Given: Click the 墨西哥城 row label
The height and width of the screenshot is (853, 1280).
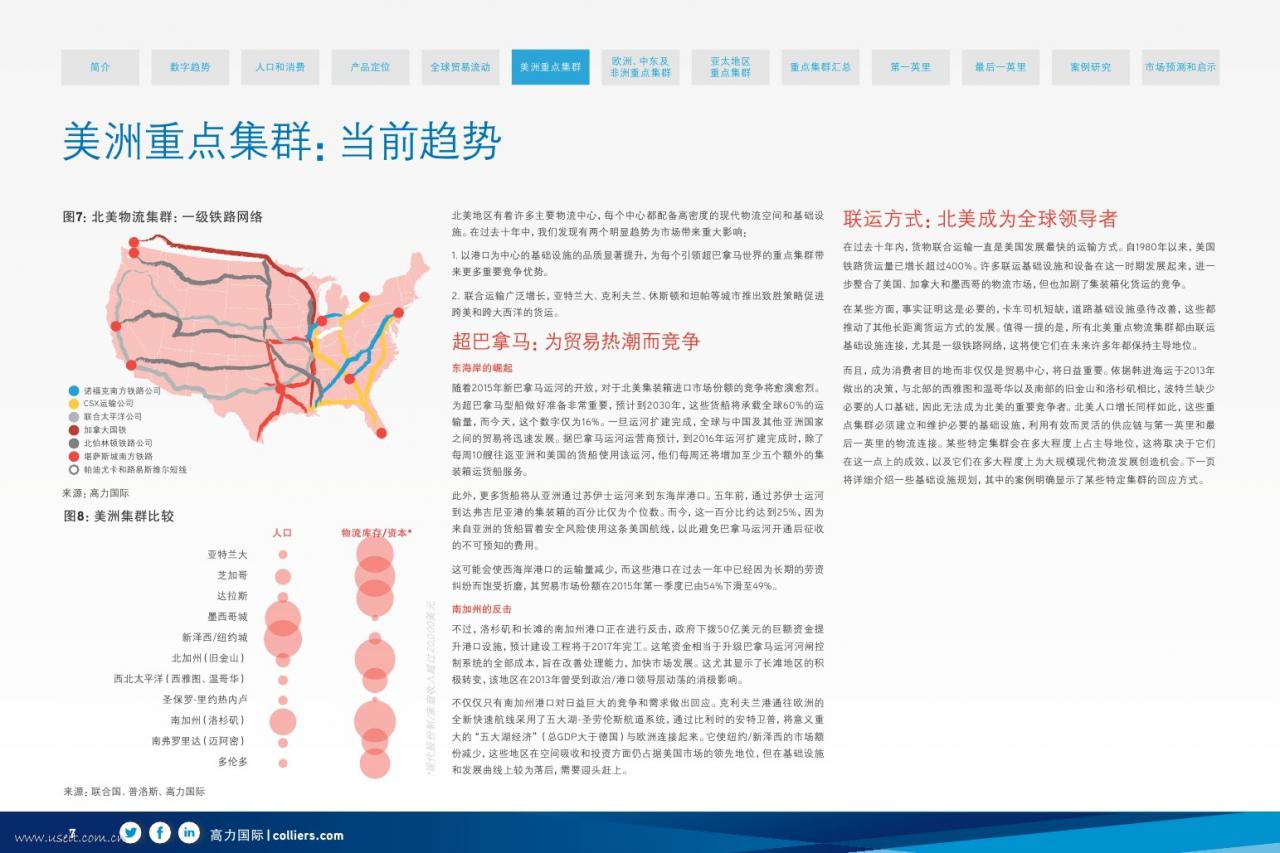Looking at the screenshot, I should 227,617.
